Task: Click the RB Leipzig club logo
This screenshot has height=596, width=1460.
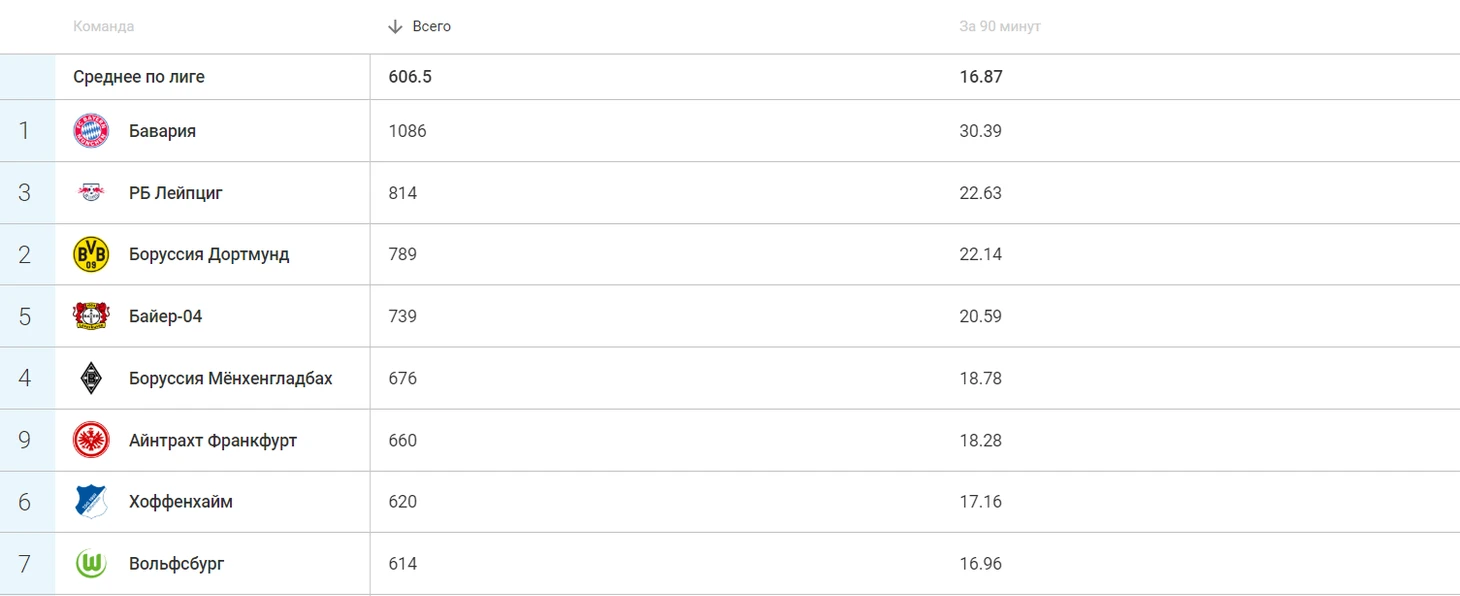Action: 91,193
